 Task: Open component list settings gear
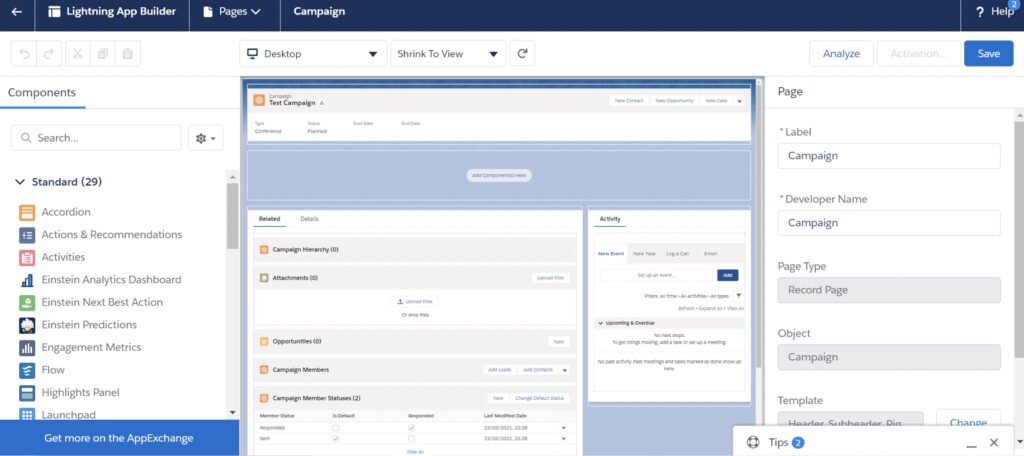(x=206, y=138)
